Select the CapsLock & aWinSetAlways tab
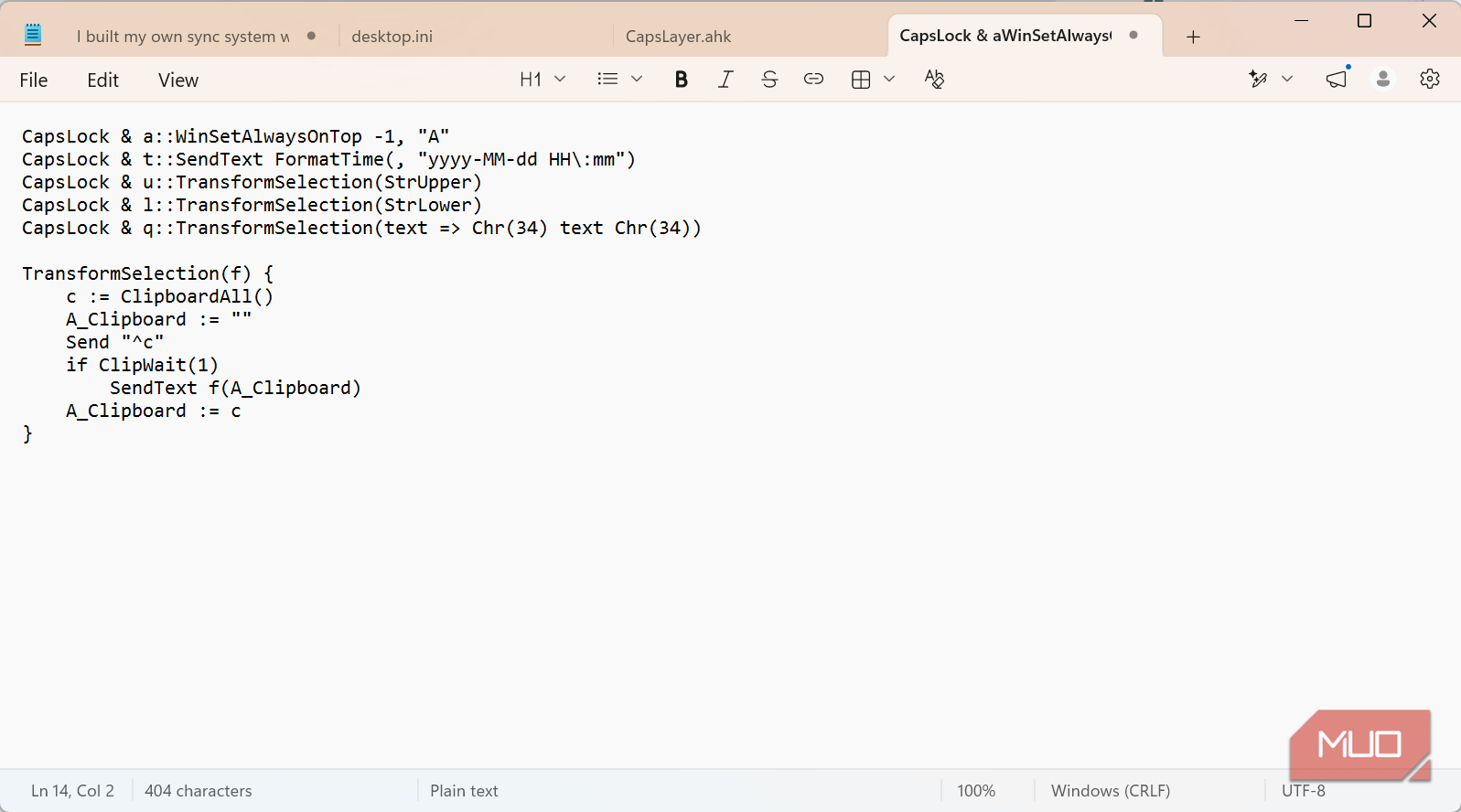 pos(1025,36)
